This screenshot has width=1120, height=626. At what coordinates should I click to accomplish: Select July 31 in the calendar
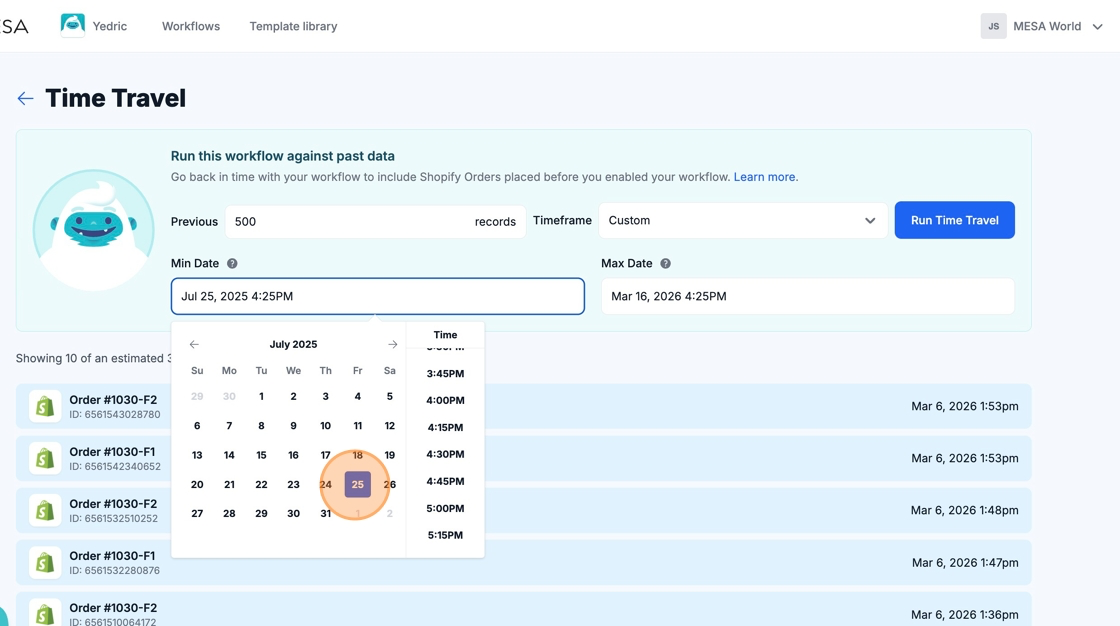click(325, 513)
